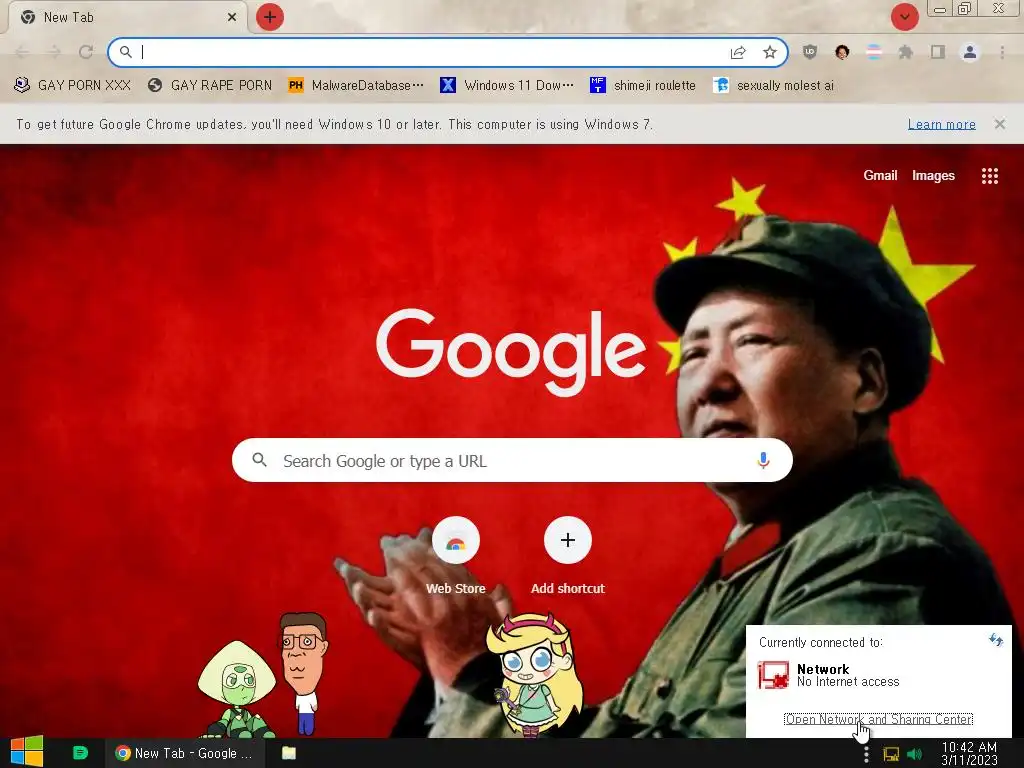Open the volume speaker tray icon
Screen dimensions: 1024x768
(x=915, y=754)
